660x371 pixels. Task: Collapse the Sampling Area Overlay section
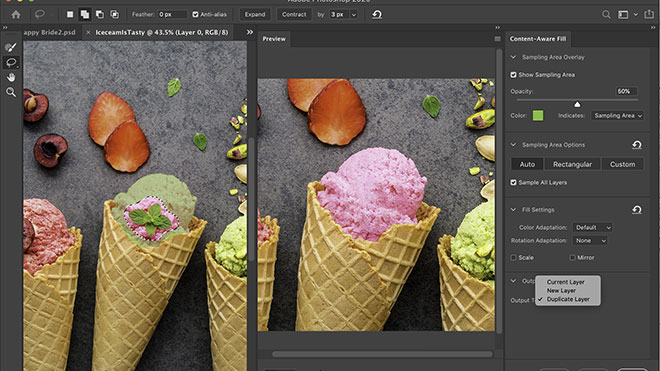click(513, 57)
